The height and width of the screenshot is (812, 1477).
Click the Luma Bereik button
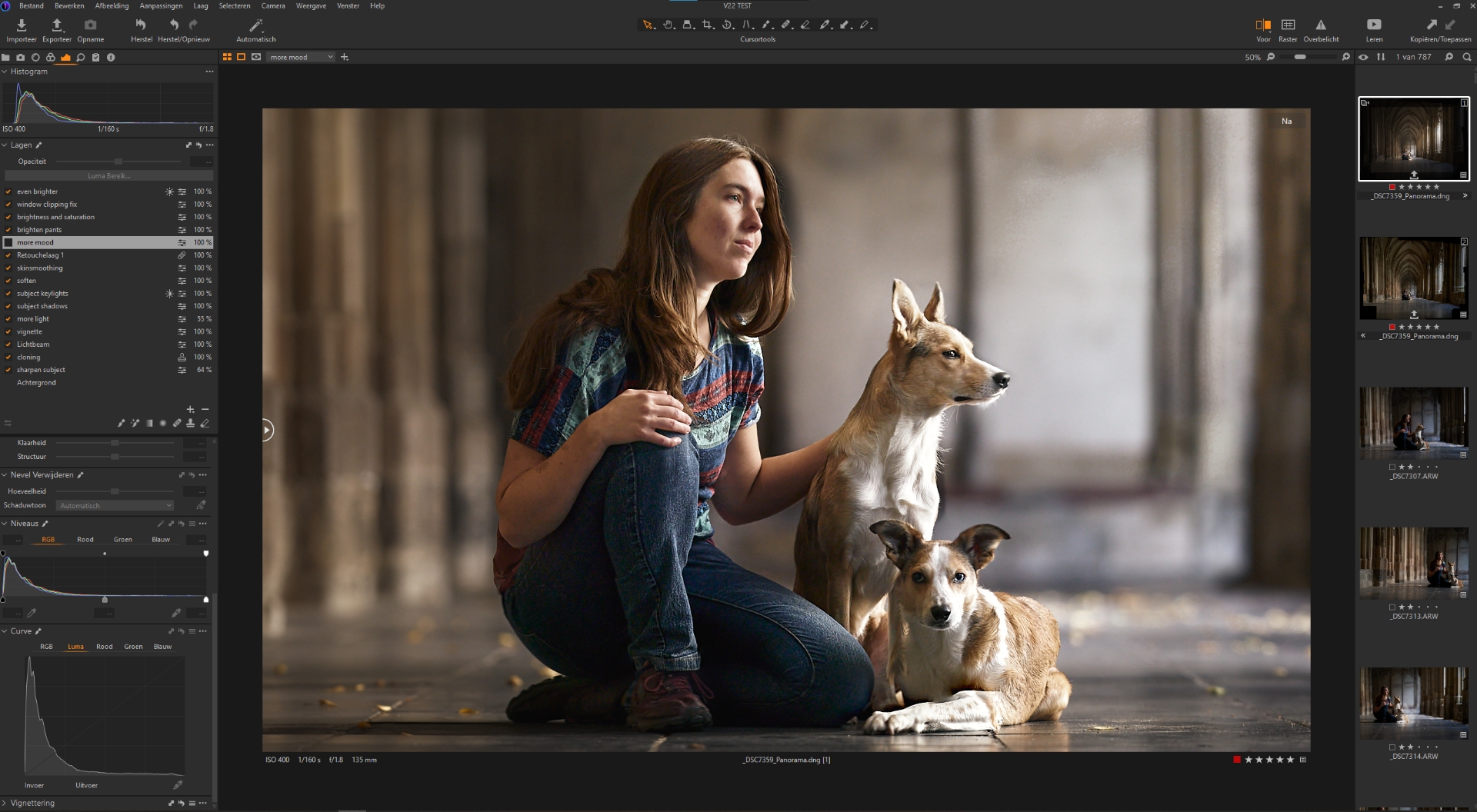tap(108, 176)
